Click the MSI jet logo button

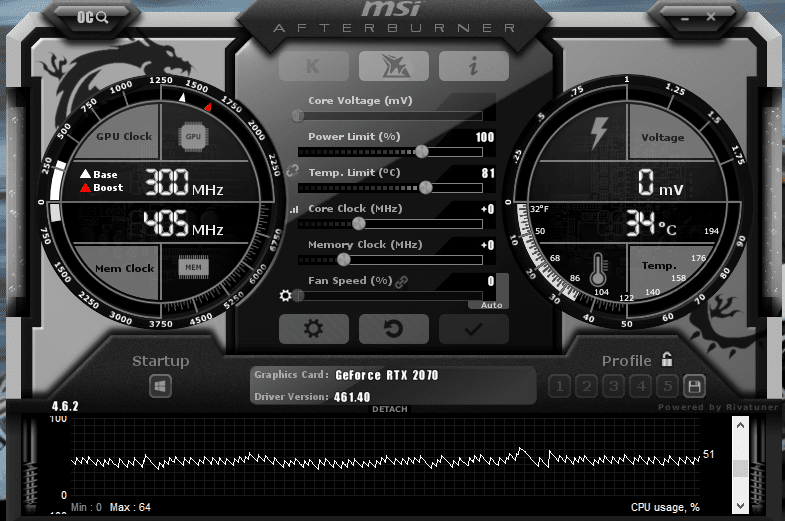click(394, 66)
